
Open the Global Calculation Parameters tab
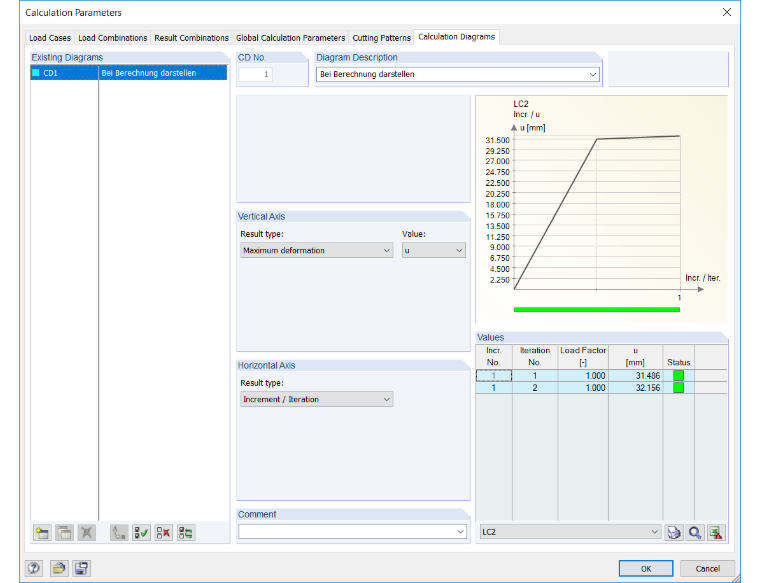pyautogui.click(x=290, y=38)
